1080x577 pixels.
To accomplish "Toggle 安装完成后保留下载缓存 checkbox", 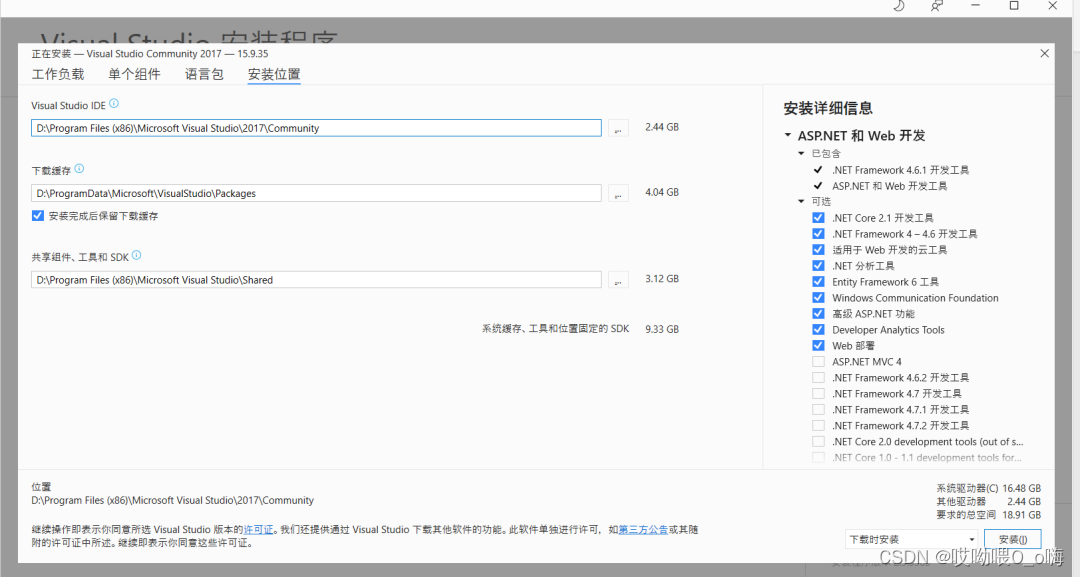I will tap(38, 216).
